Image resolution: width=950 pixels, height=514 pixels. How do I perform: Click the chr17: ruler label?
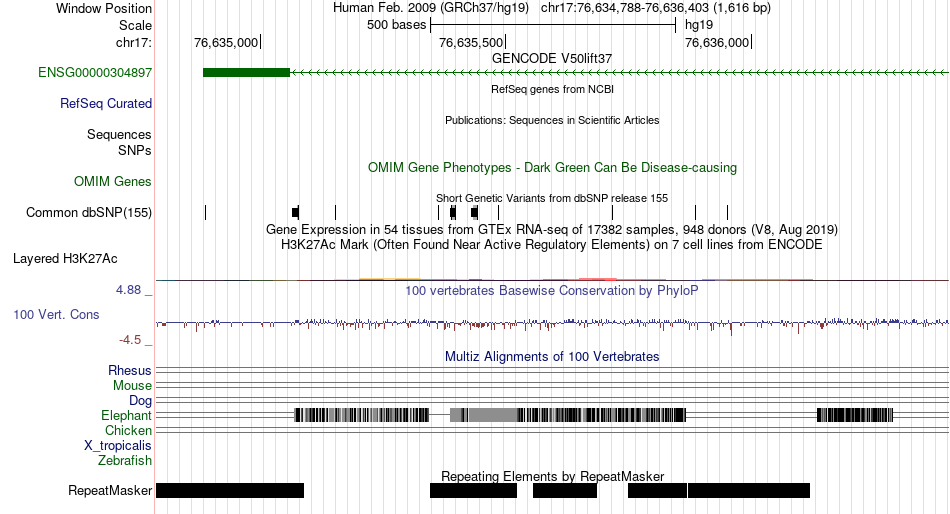[134, 42]
